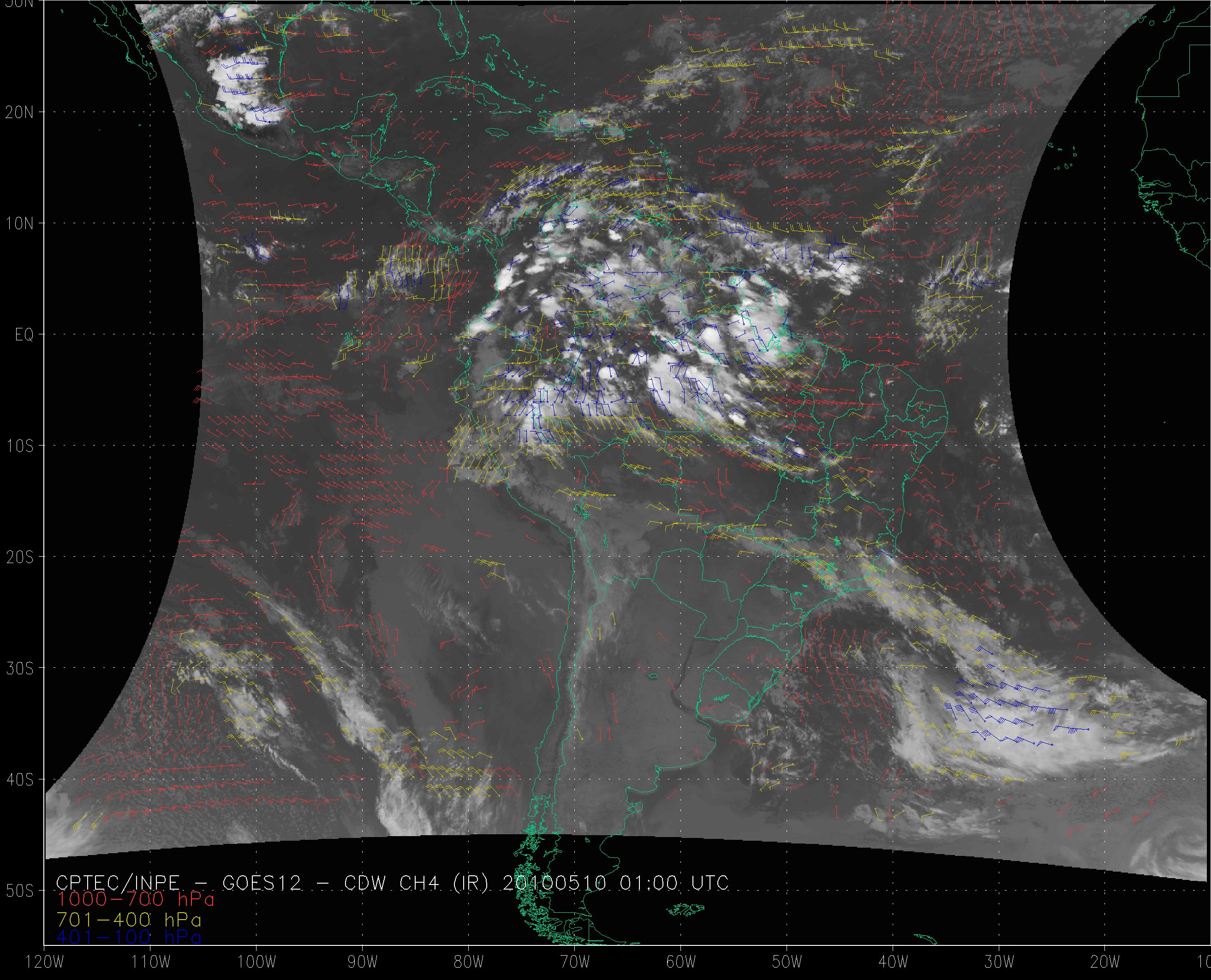Click the yellow 701-400 hPa legend entry

pyautogui.click(x=129, y=919)
